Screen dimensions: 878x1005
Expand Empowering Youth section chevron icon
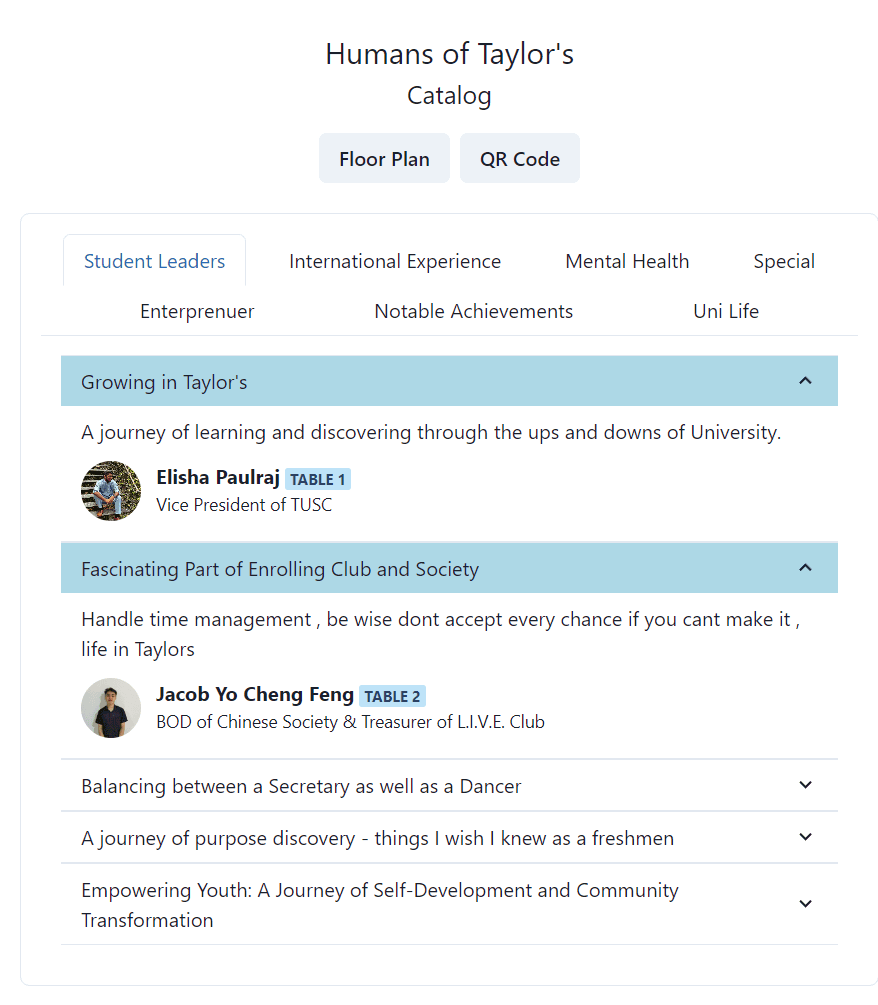(x=805, y=904)
